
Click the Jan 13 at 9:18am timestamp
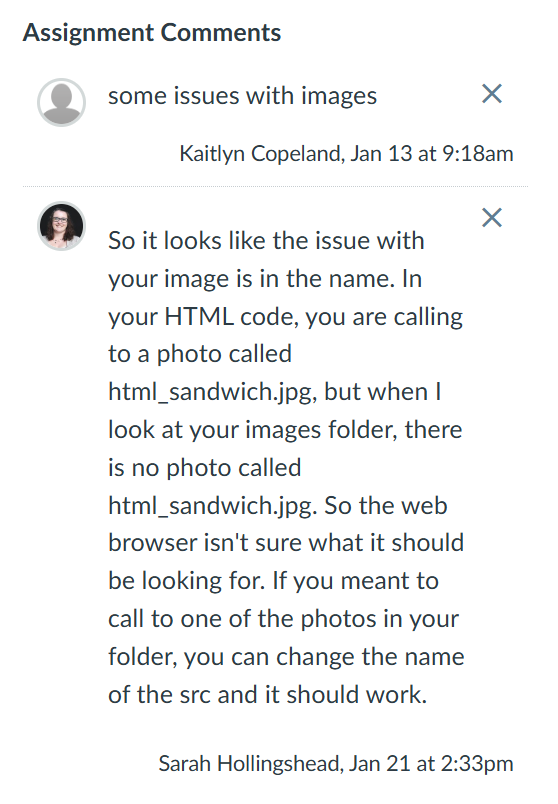[x=432, y=154]
